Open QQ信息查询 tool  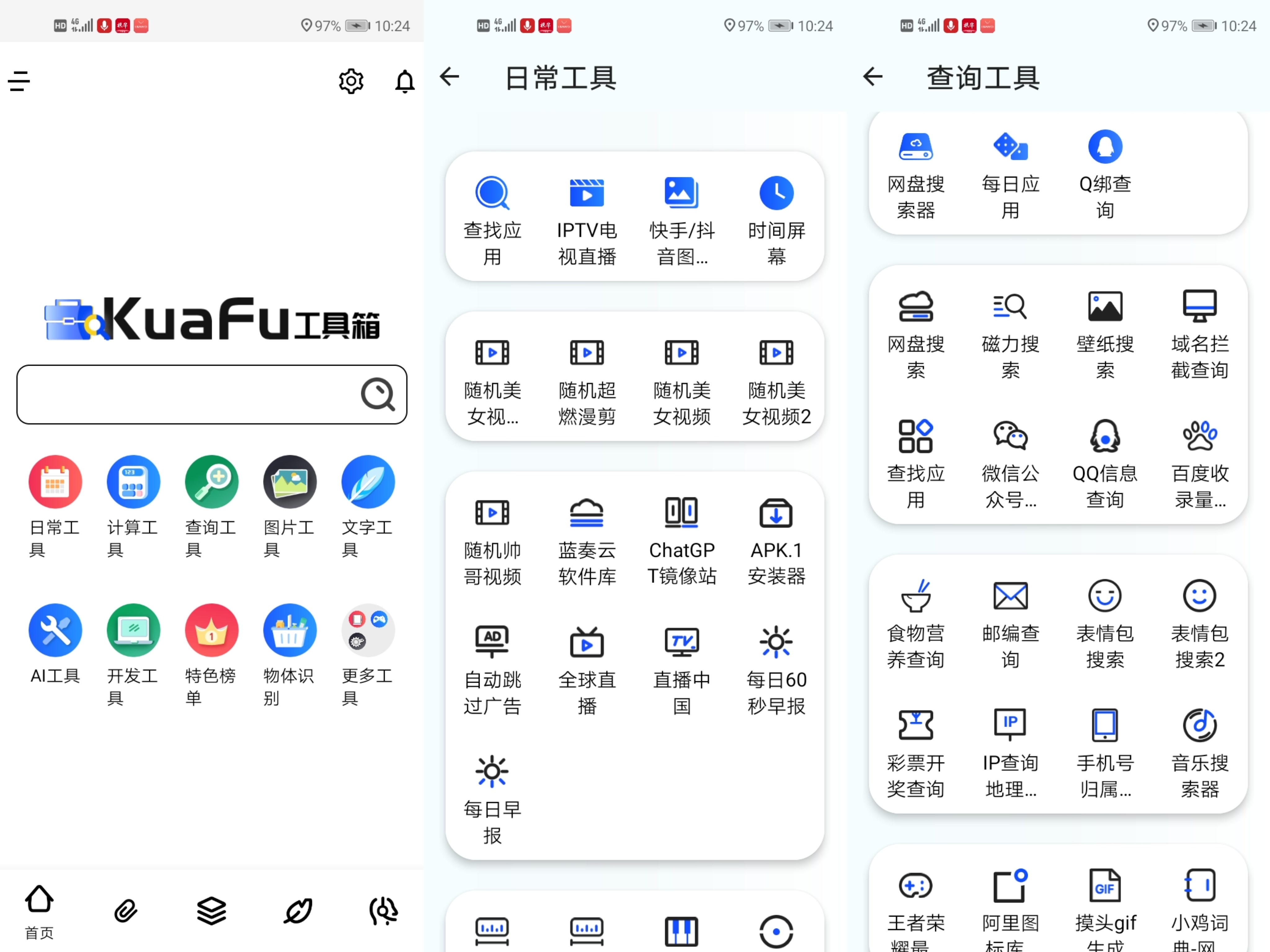[x=1105, y=436]
